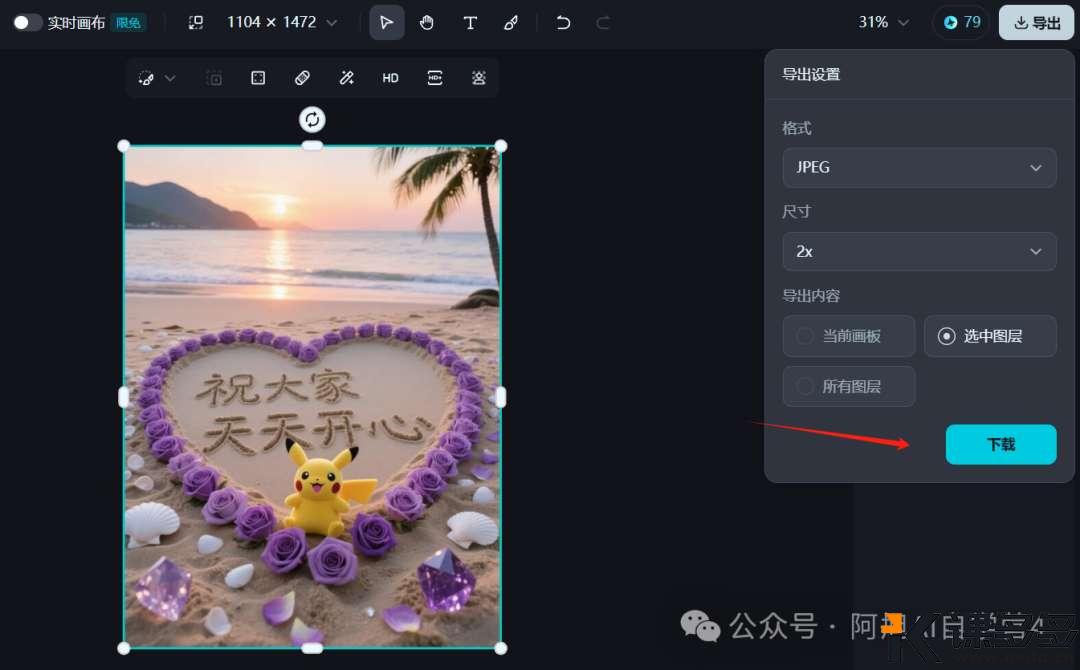
Task: Click the portrait cutout icon
Action: (x=479, y=78)
